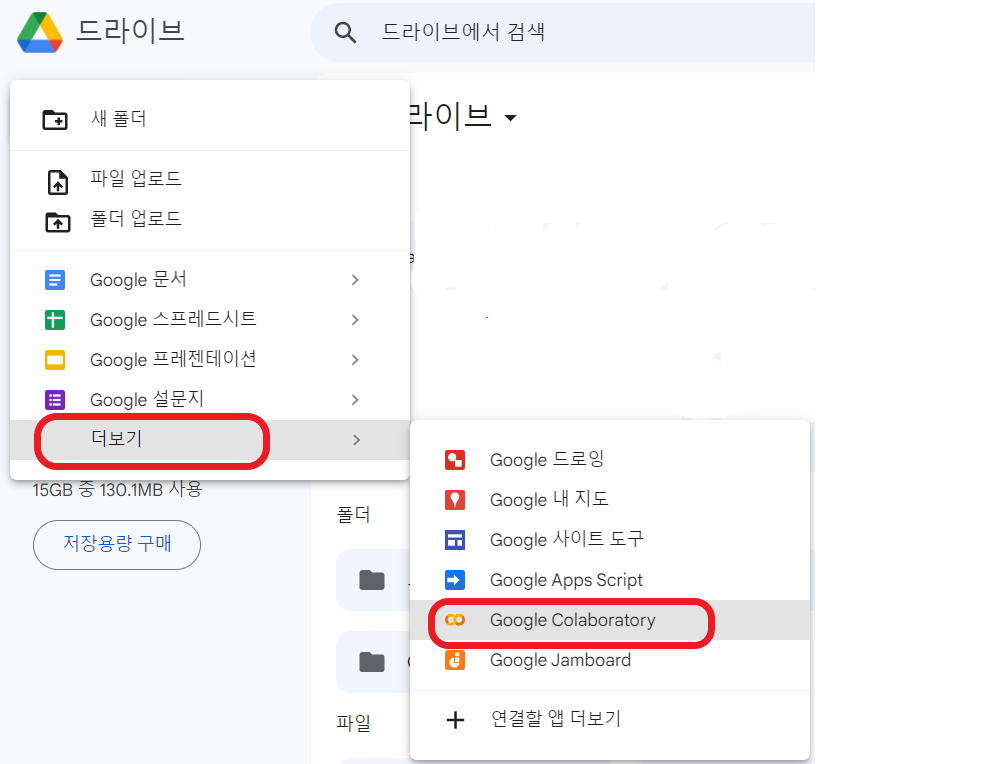Select 폴더 업로드 from menu
Screen dimensions: 1003x764
pos(210,219)
